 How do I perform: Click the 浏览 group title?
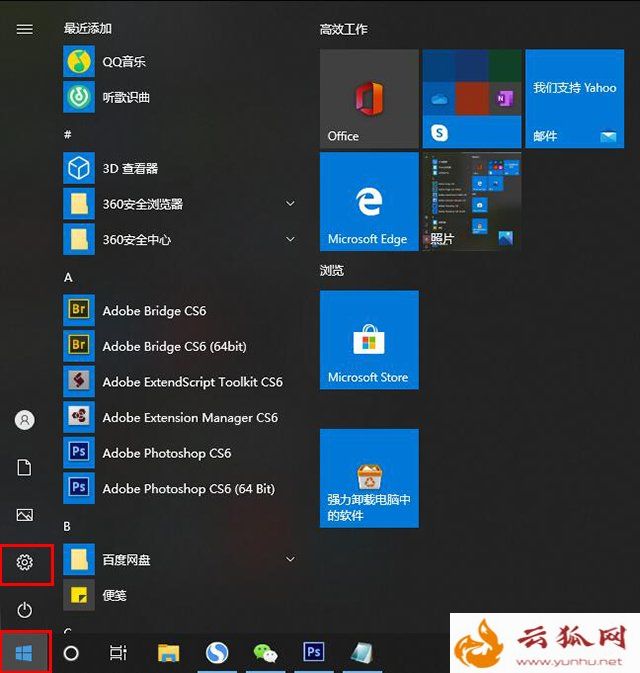pyautogui.click(x=331, y=270)
